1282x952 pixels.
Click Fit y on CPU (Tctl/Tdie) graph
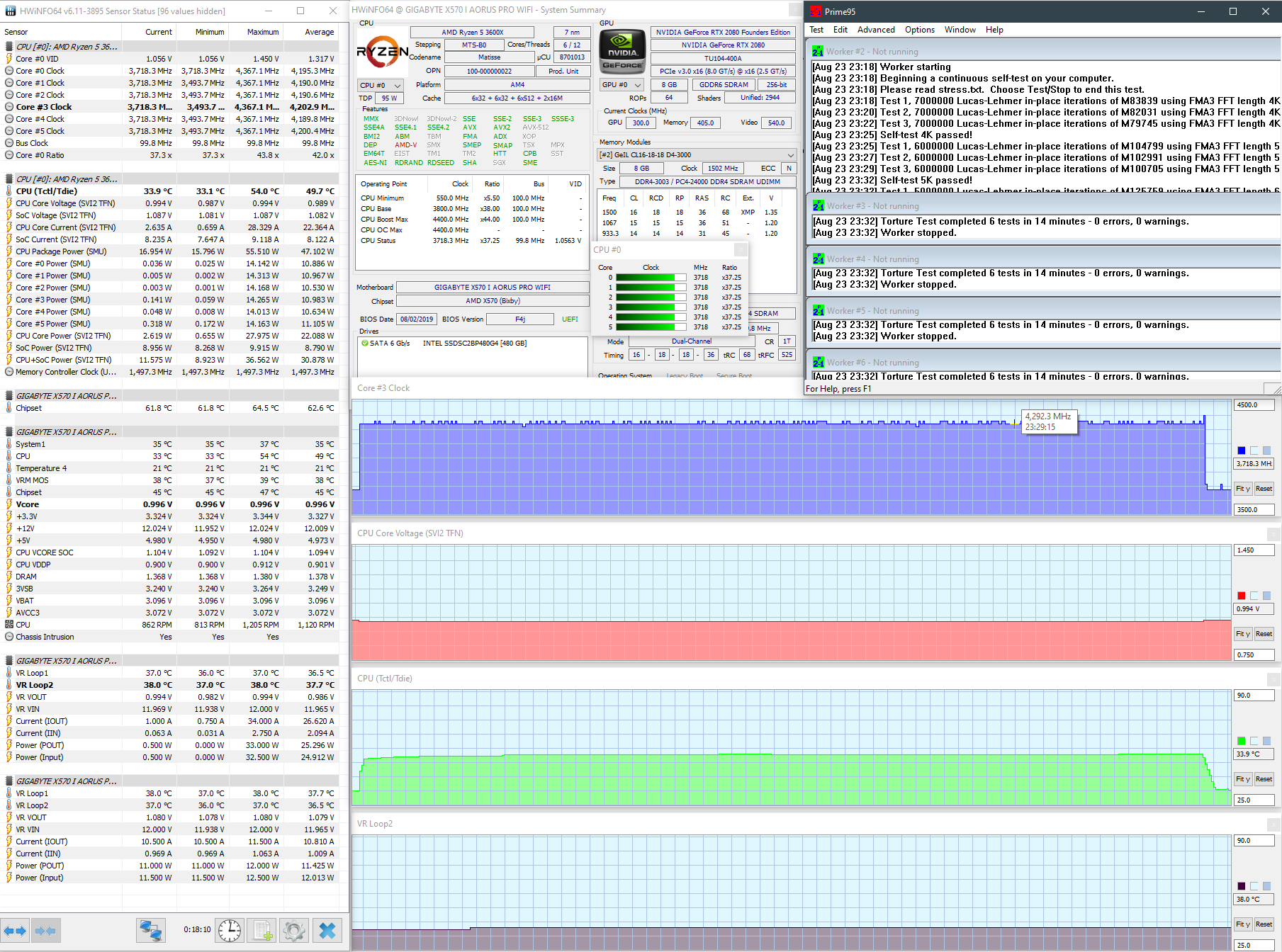click(1243, 779)
